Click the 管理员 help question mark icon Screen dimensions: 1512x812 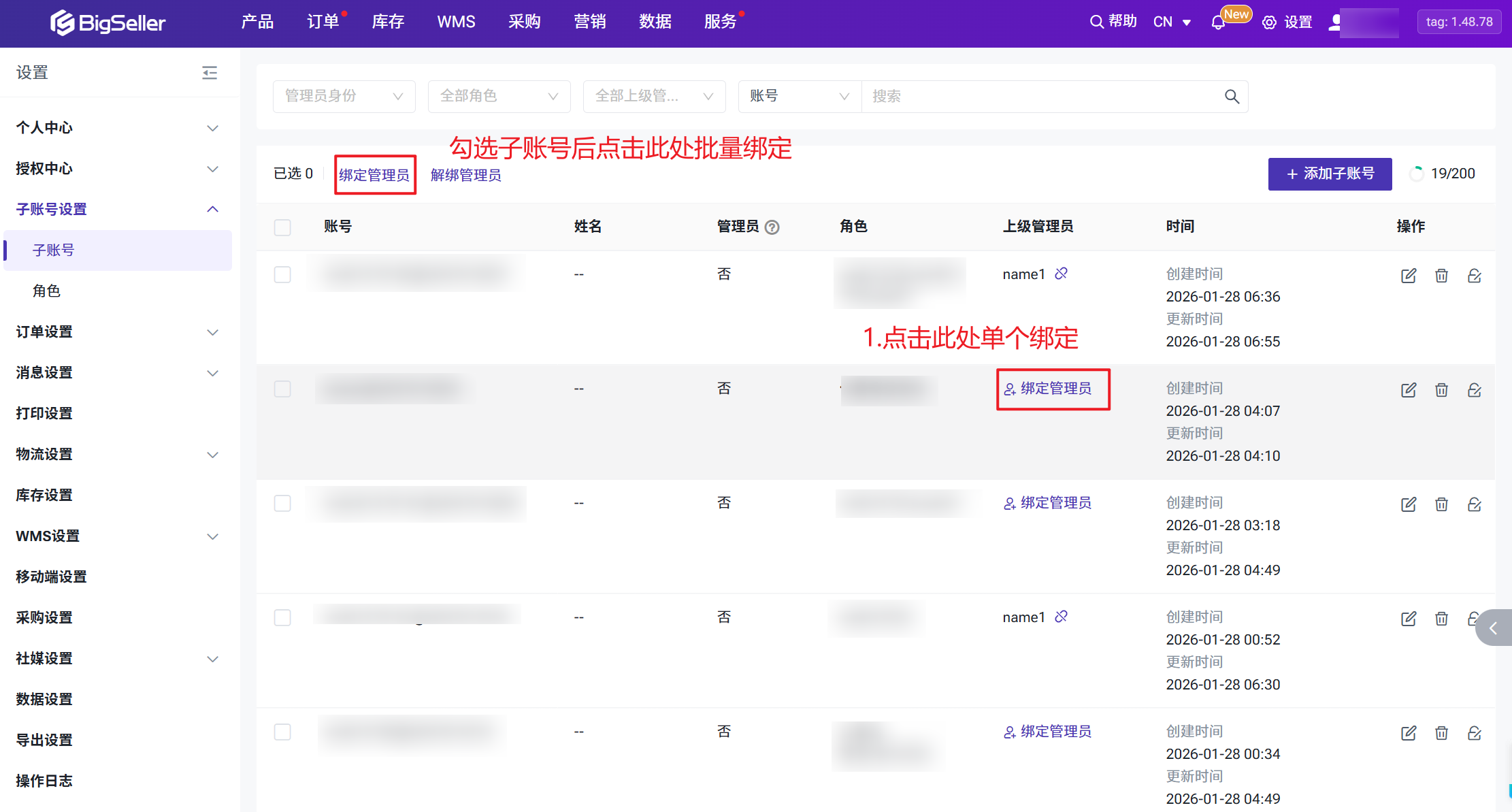[772, 227]
